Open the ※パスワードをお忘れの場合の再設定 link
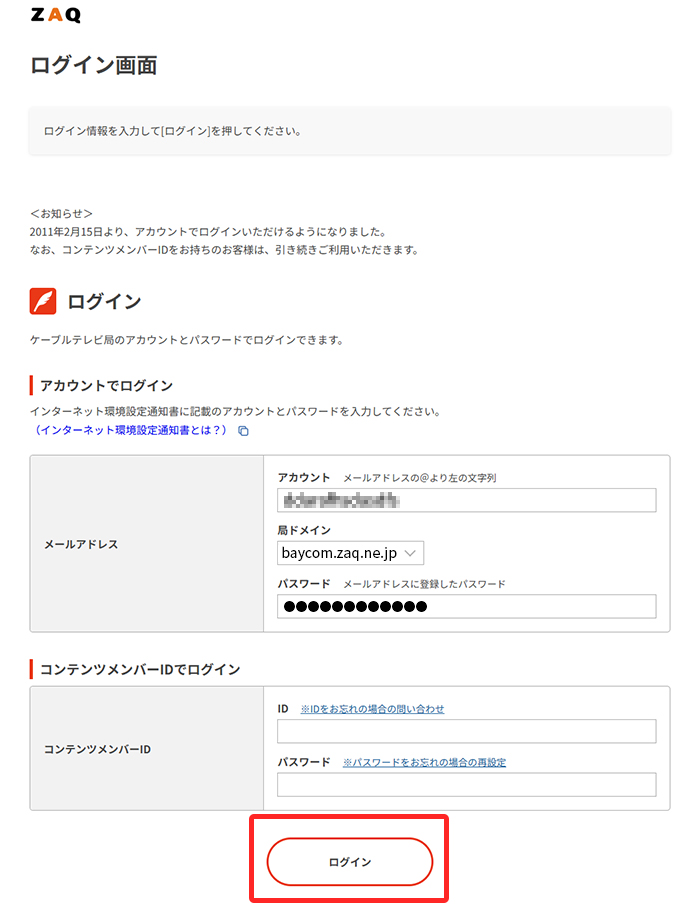The height and width of the screenshot is (910, 700). pos(424,762)
